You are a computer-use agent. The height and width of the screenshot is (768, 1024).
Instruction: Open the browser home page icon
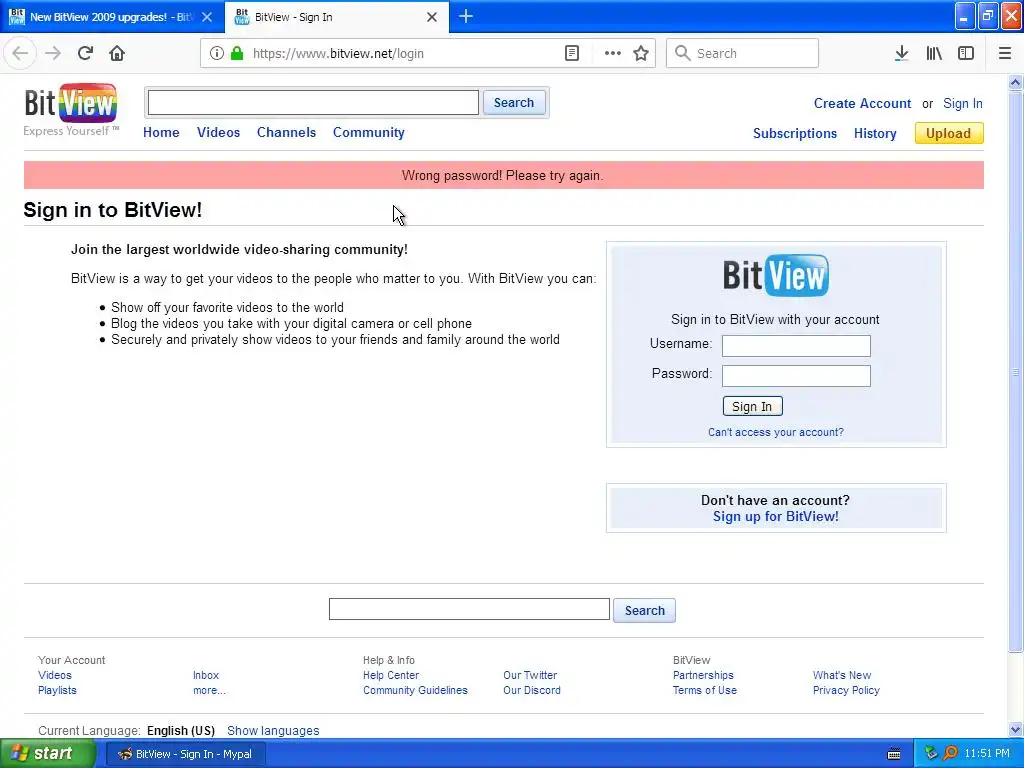click(117, 53)
